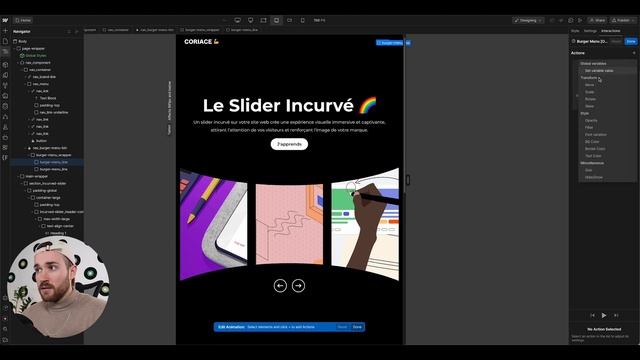Switch to the Settings tab
This screenshot has height=360, width=640.
click(590, 31)
